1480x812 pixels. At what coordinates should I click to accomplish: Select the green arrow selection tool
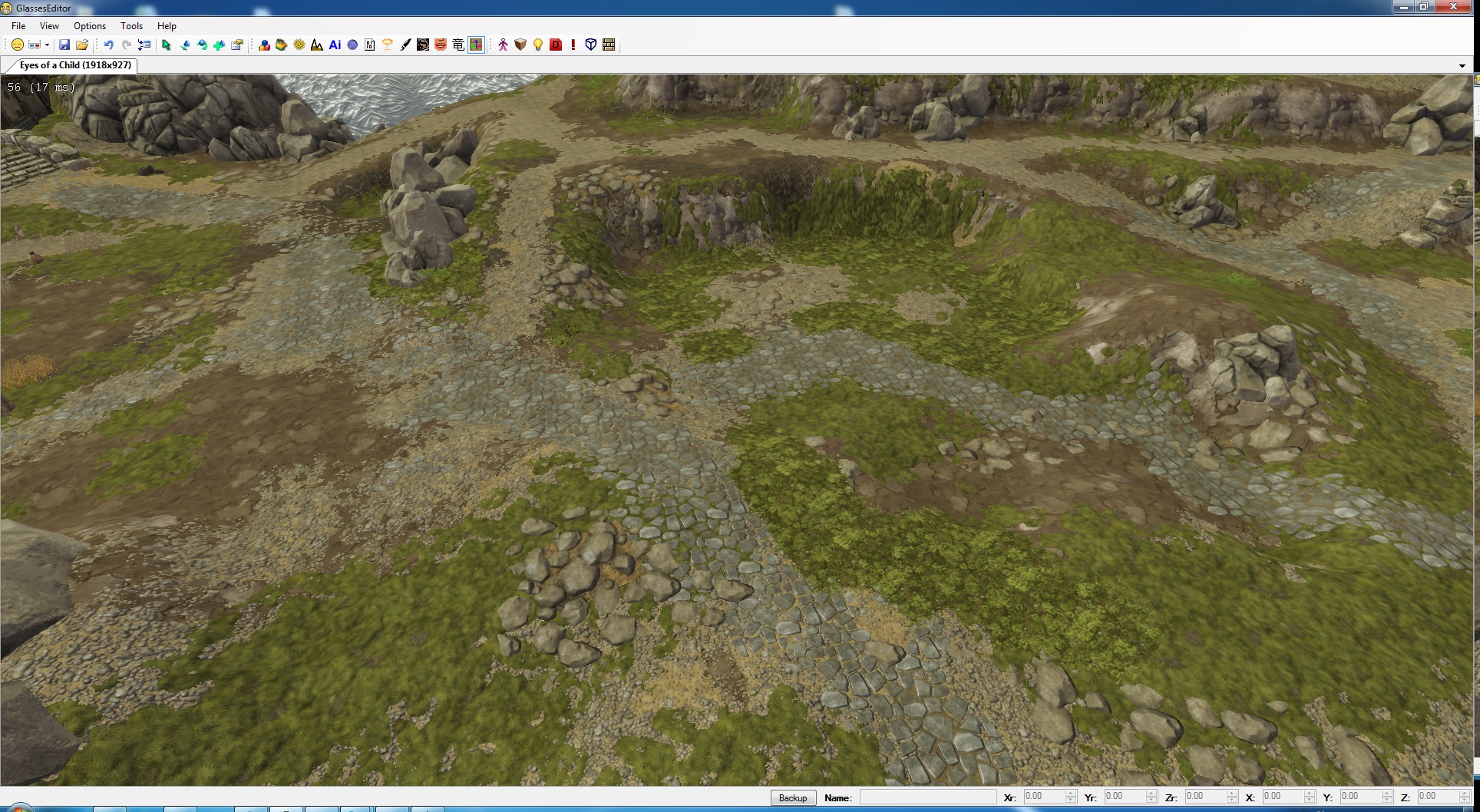point(167,45)
